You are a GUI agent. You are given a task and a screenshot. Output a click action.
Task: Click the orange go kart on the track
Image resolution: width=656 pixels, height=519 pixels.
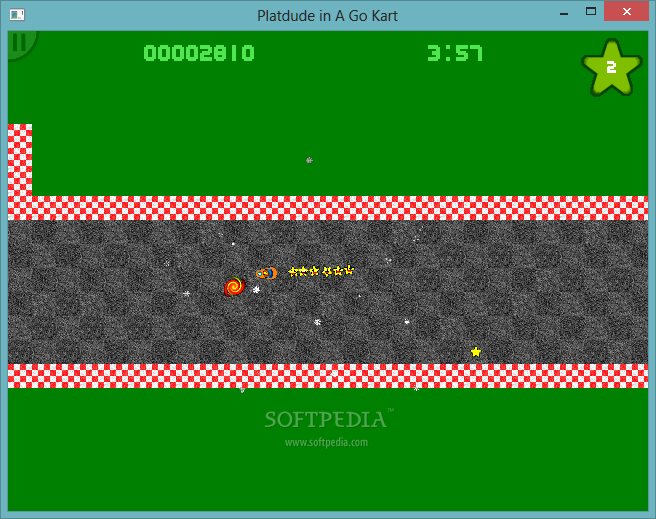(x=266, y=274)
